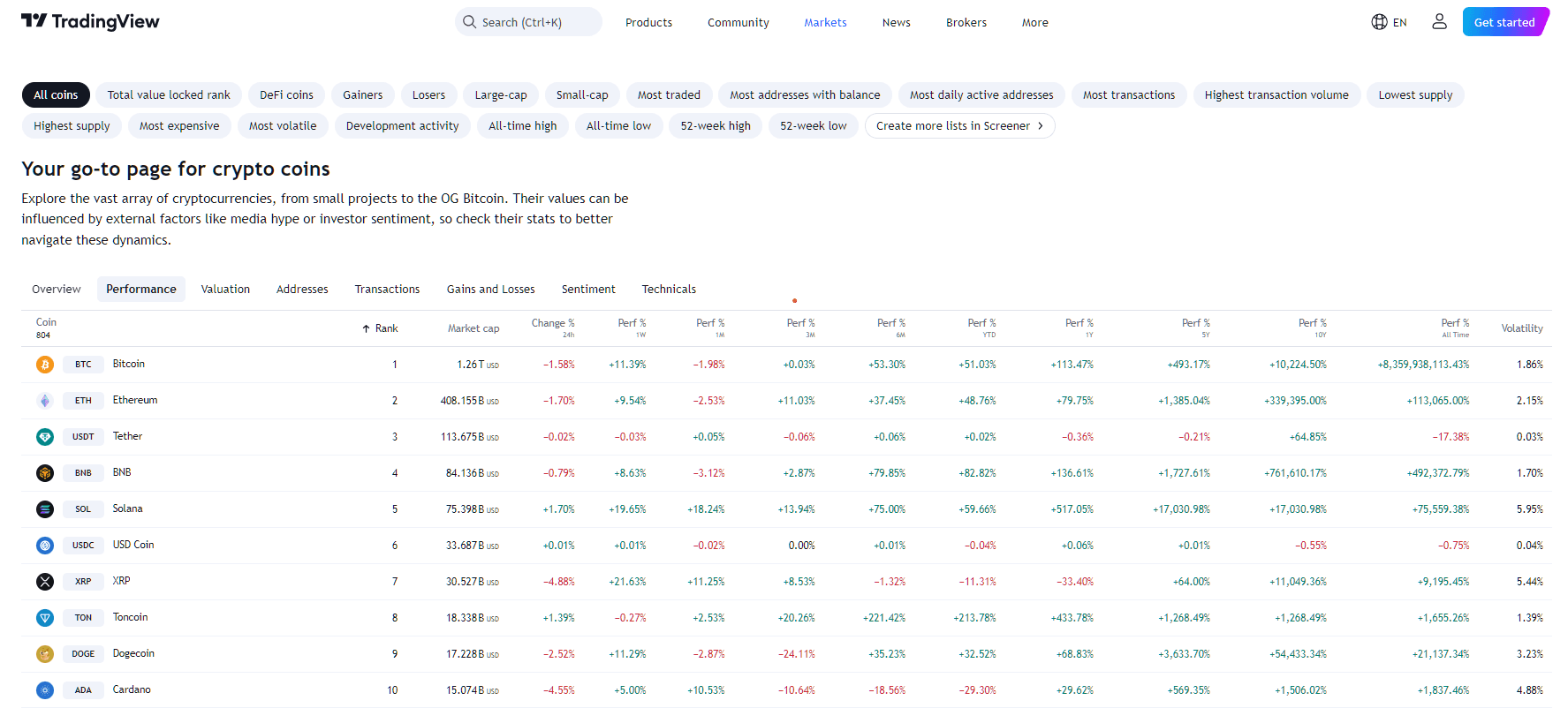Select the Losers filter

tap(428, 95)
